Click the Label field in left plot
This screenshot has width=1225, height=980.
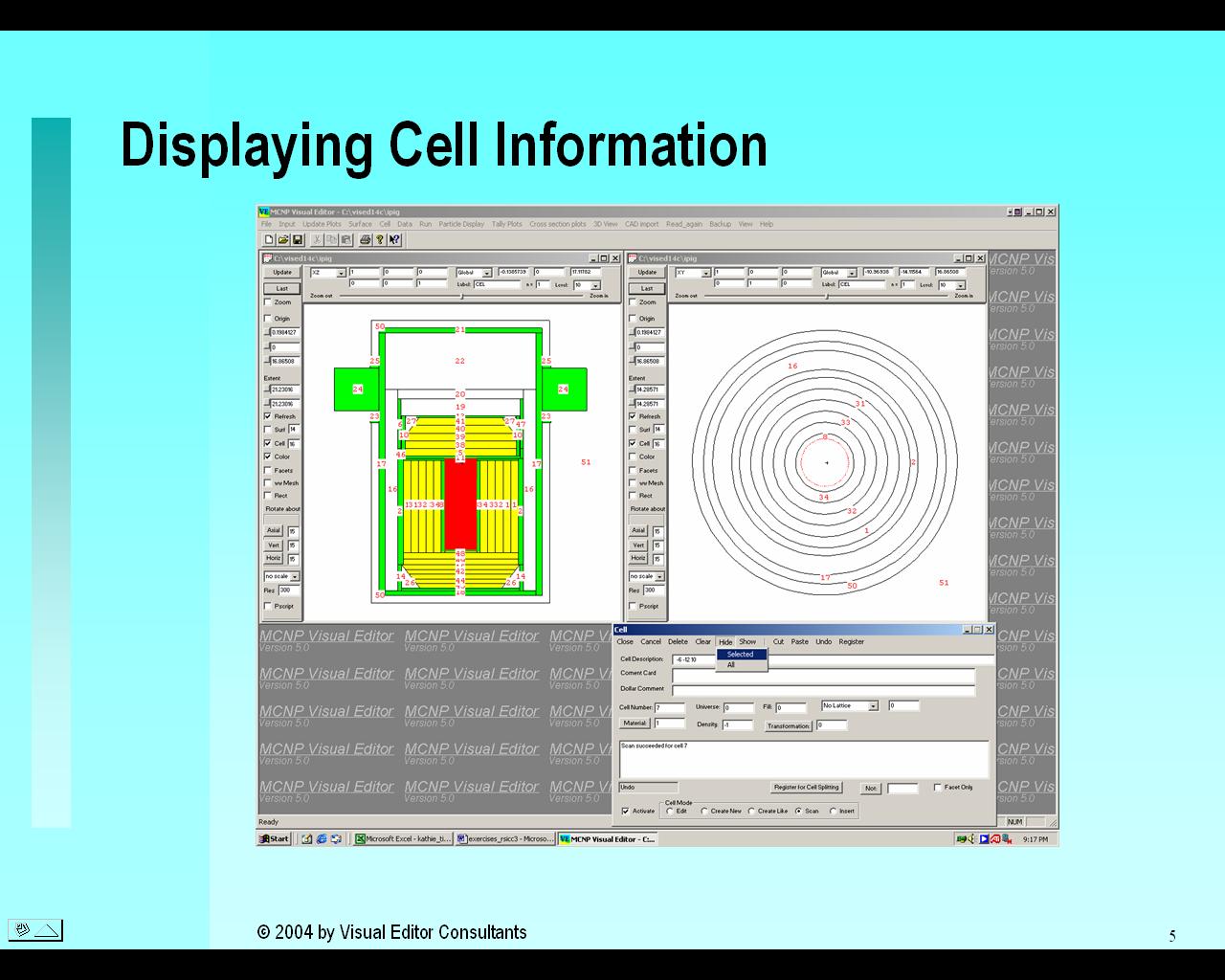(496, 285)
